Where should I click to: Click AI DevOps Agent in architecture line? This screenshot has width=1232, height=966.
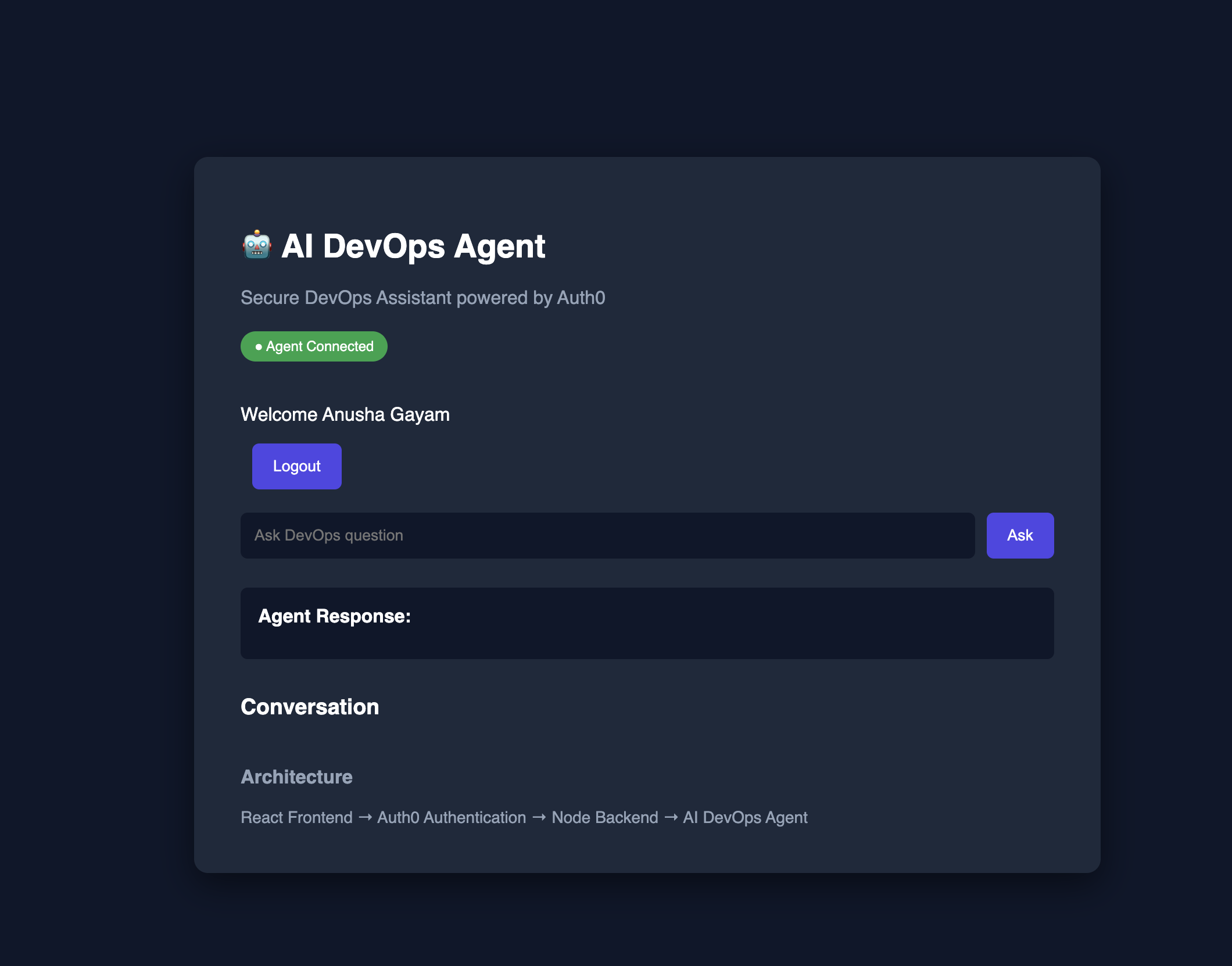745,817
